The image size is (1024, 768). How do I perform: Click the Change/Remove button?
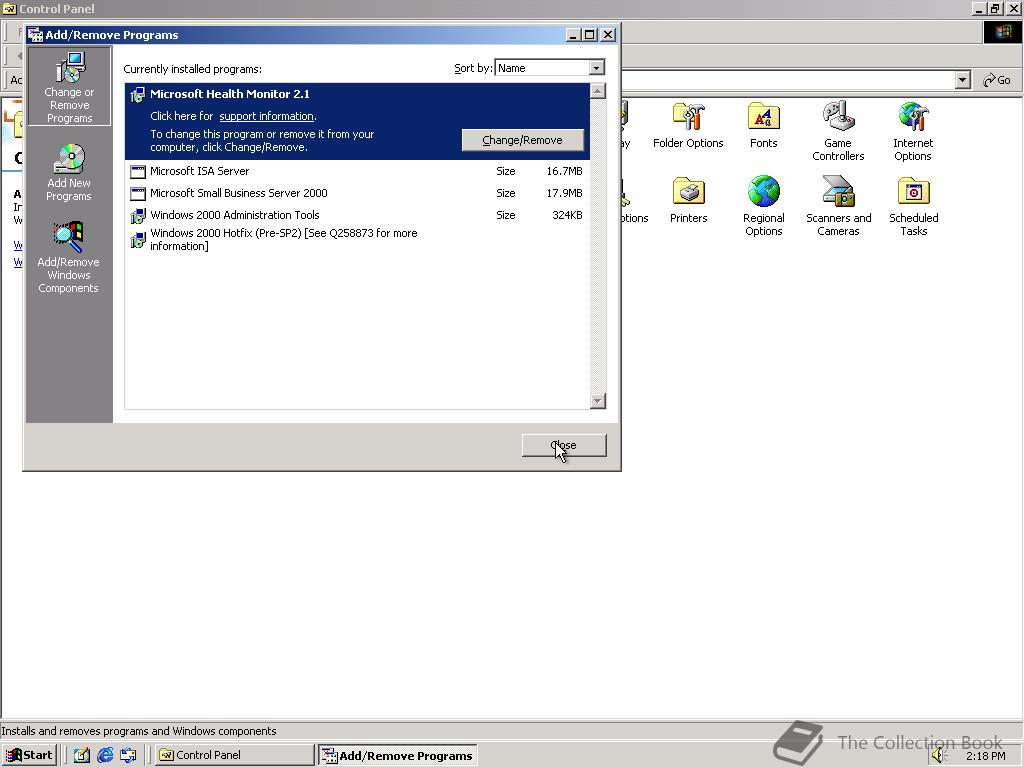522,140
